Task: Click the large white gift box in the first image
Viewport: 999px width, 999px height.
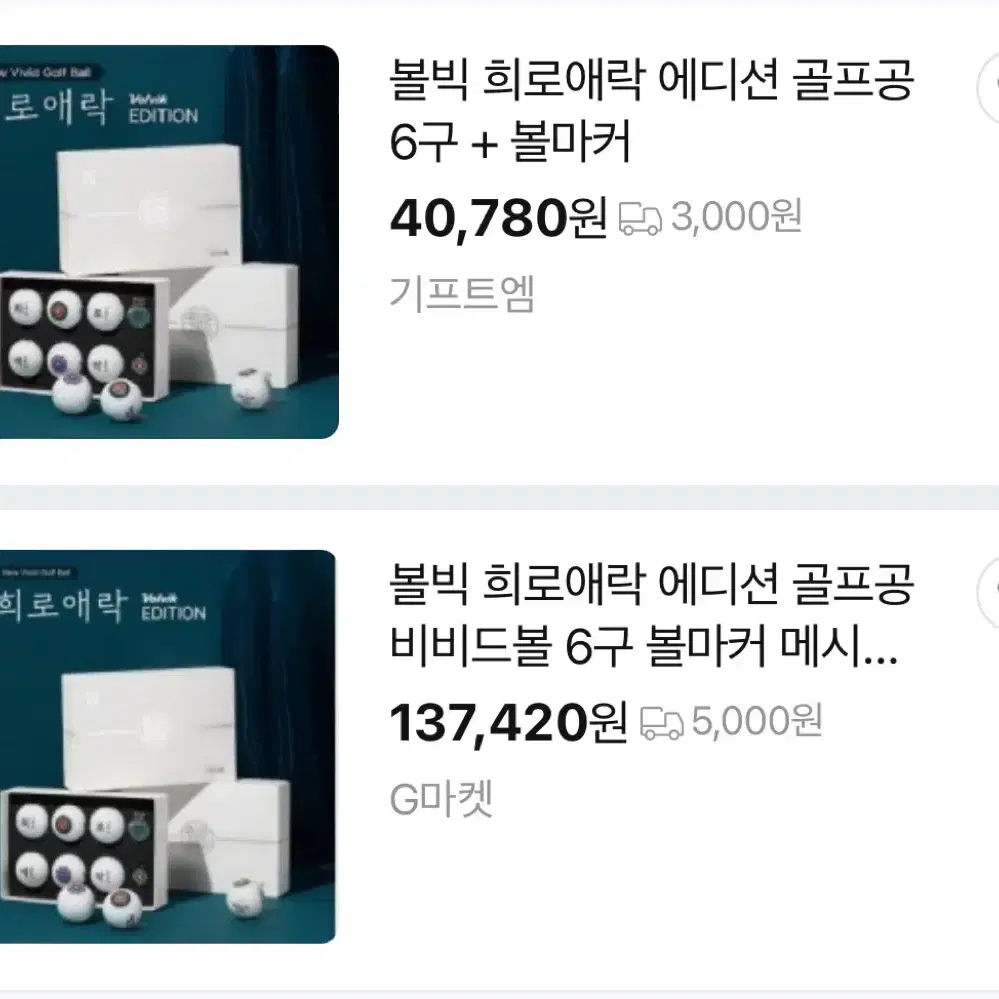Action: [150, 210]
